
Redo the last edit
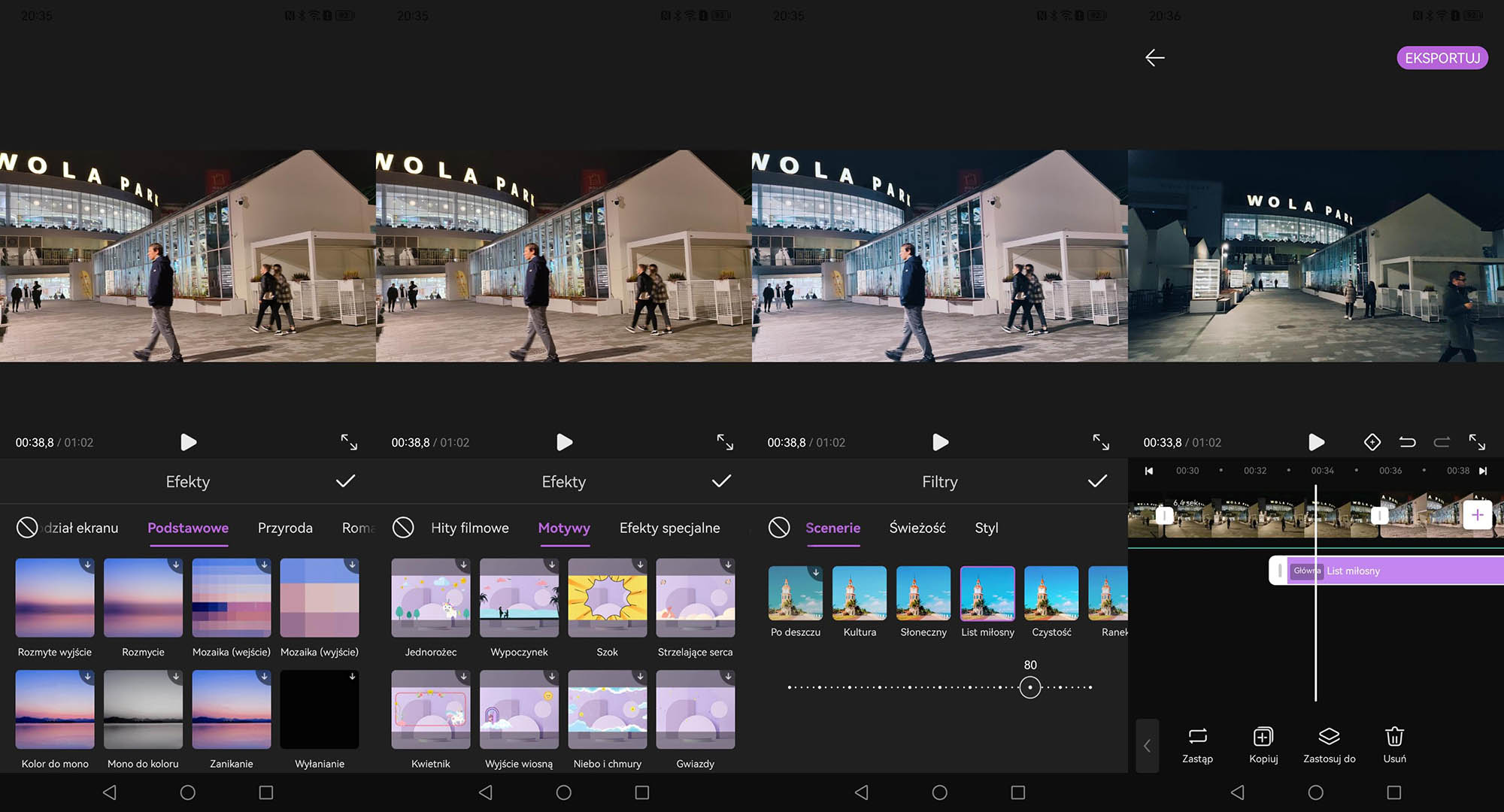(1442, 442)
